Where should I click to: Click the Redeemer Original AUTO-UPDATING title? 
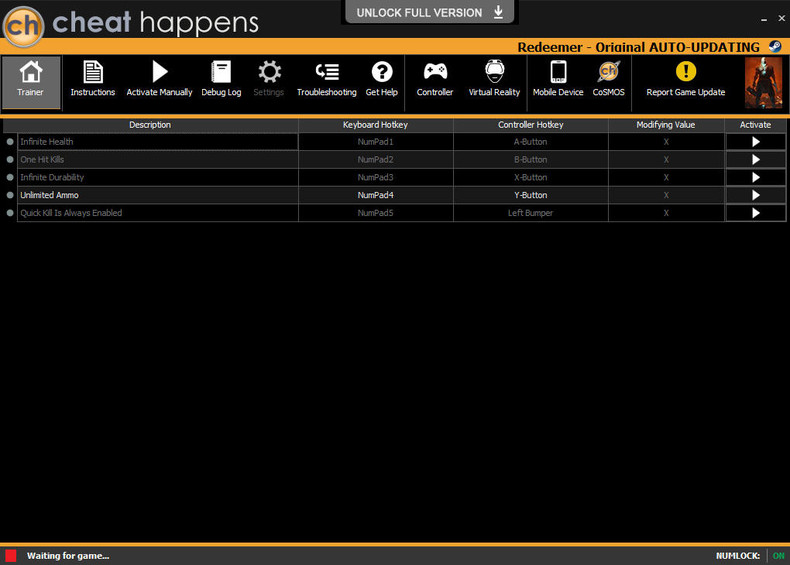(638, 47)
